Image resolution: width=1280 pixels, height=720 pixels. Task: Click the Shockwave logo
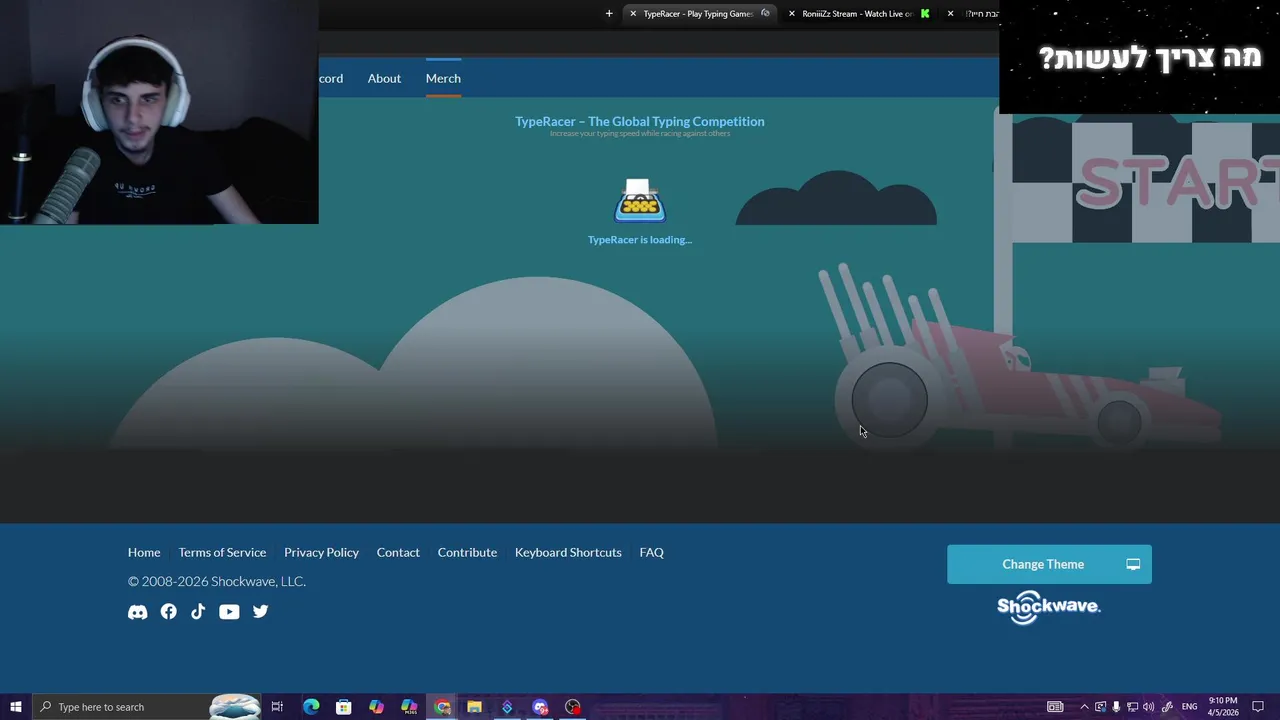coord(1048,607)
